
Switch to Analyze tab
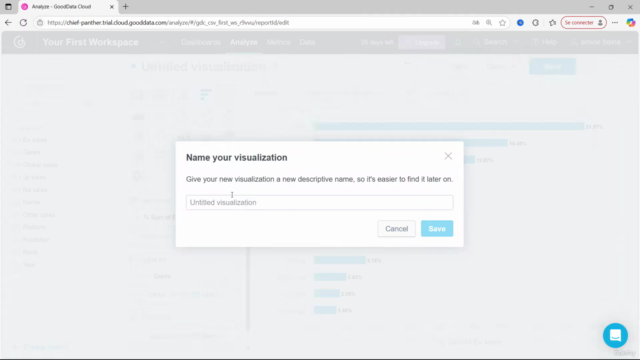point(244,42)
